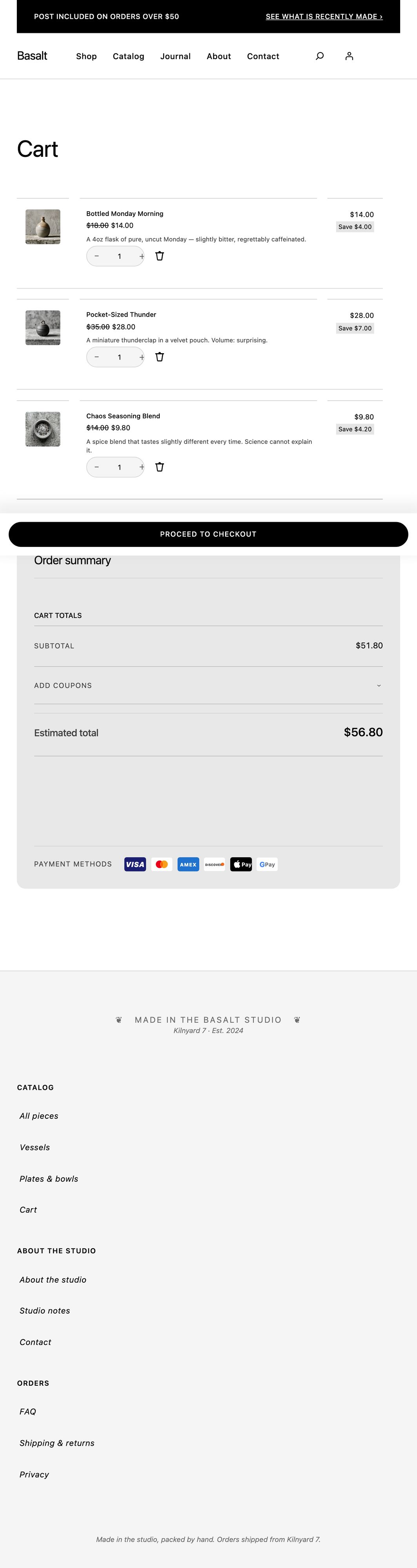Open the account profile icon
The width and height of the screenshot is (417, 1568).
(349, 56)
